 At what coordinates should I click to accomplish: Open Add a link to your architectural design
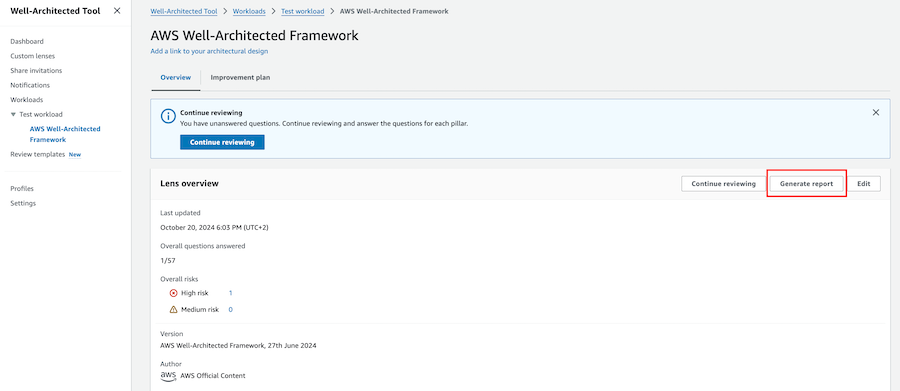click(209, 51)
